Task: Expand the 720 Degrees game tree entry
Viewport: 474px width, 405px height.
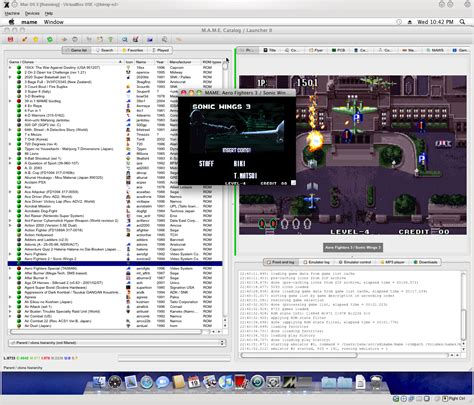Action: (10, 144)
